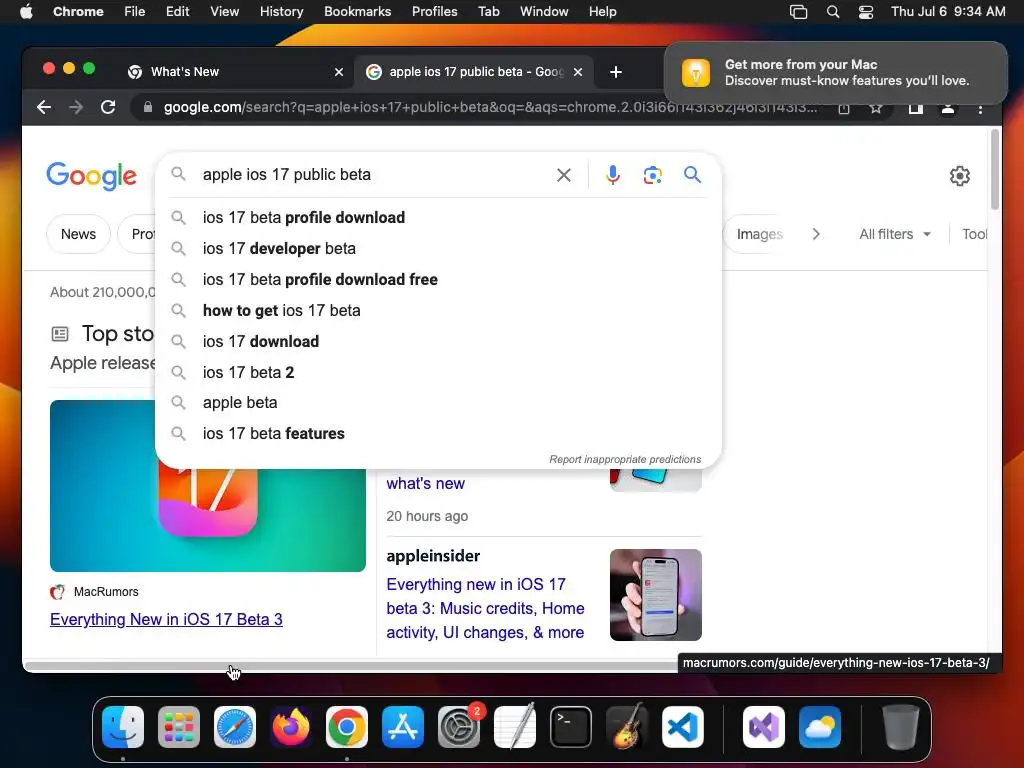Screen dimensions: 1024x768
Task: Select the News filter chip
Action: [x=78, y=234]
